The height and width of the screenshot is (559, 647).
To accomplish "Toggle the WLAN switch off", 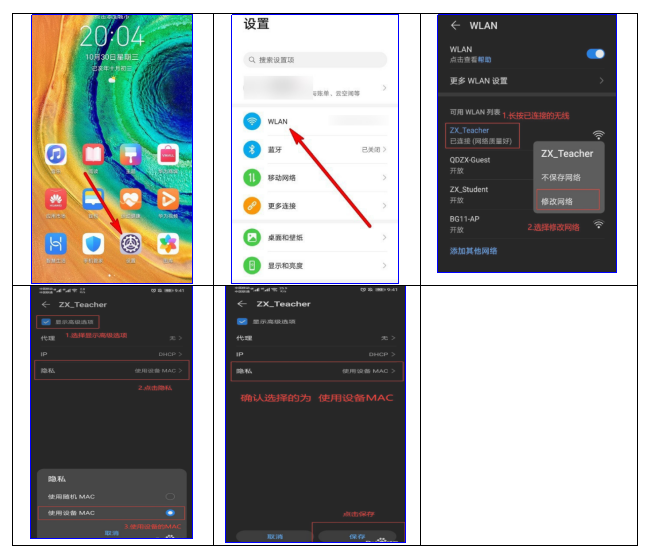I will [595, 53].
